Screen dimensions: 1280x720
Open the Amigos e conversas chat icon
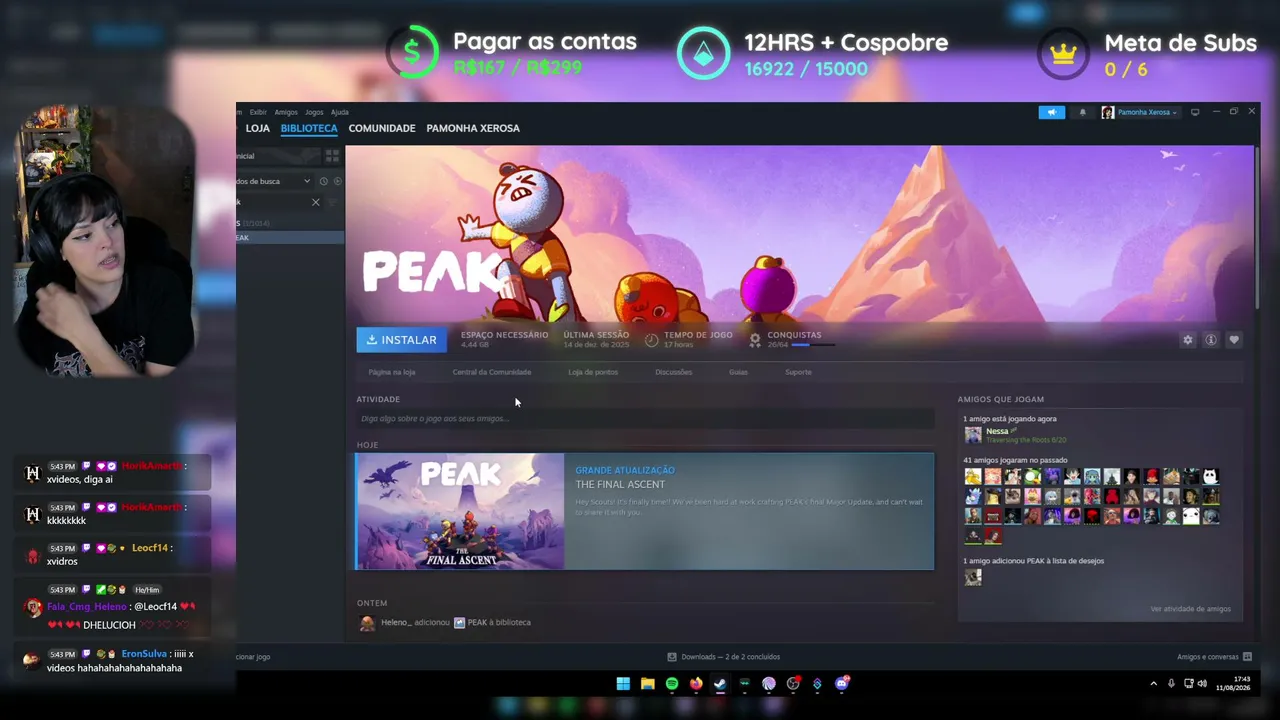[x=1246, y=657]
